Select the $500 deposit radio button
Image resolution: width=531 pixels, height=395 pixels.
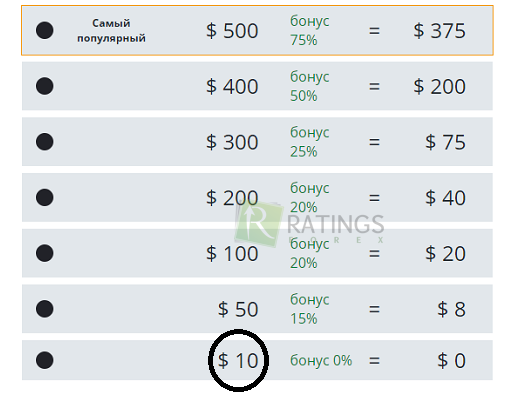[x=45, y=30]
